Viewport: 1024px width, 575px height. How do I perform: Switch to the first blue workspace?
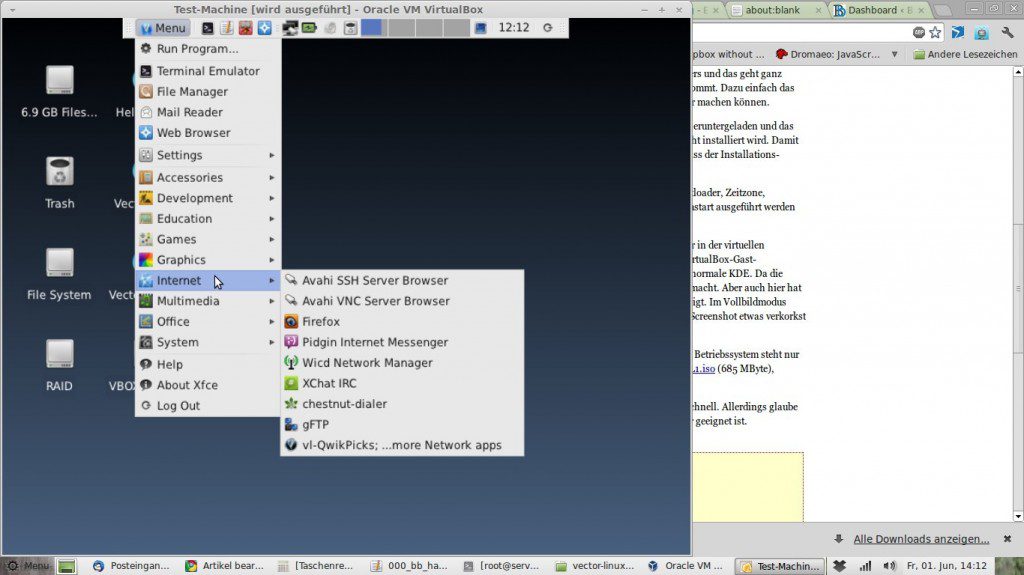[372, 27]
